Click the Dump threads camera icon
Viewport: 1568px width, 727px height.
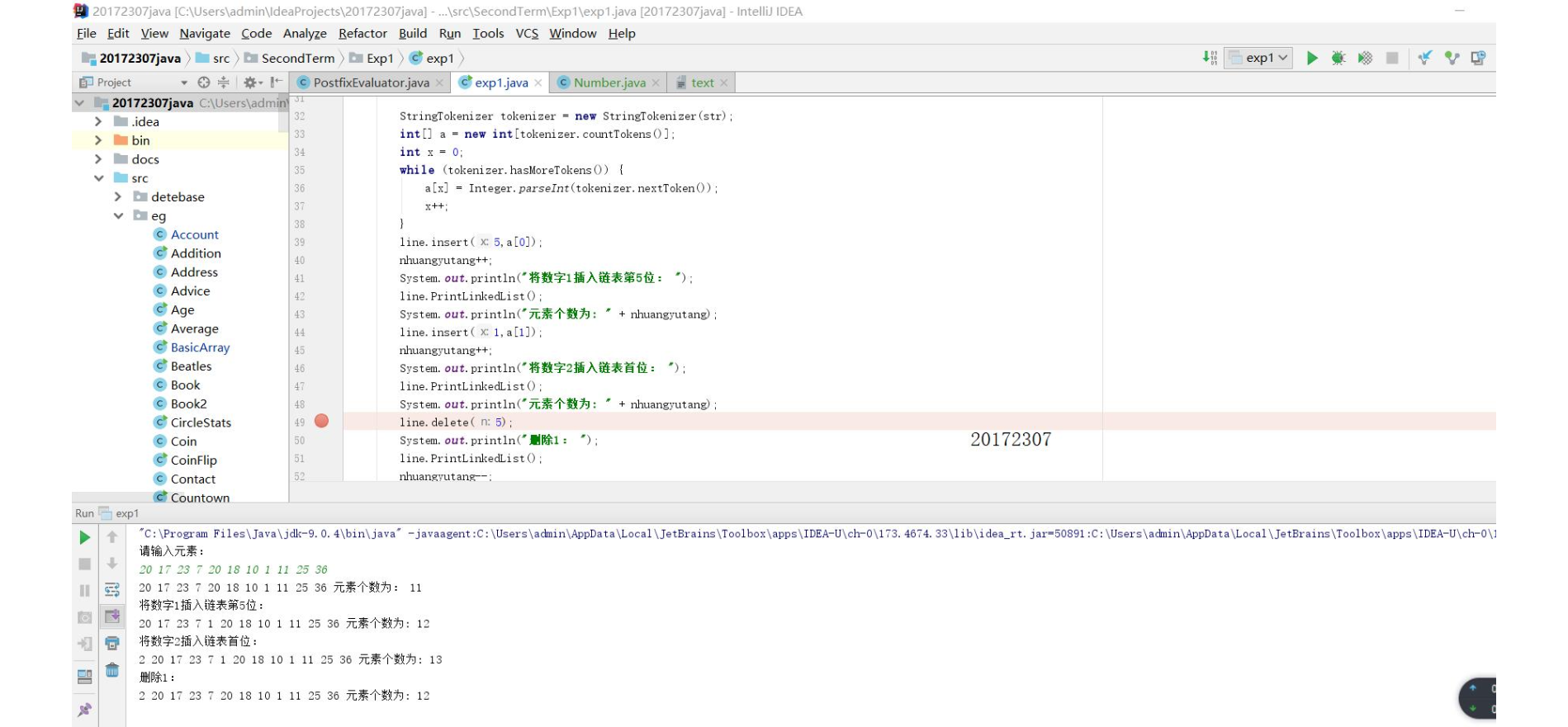(84, 617)
